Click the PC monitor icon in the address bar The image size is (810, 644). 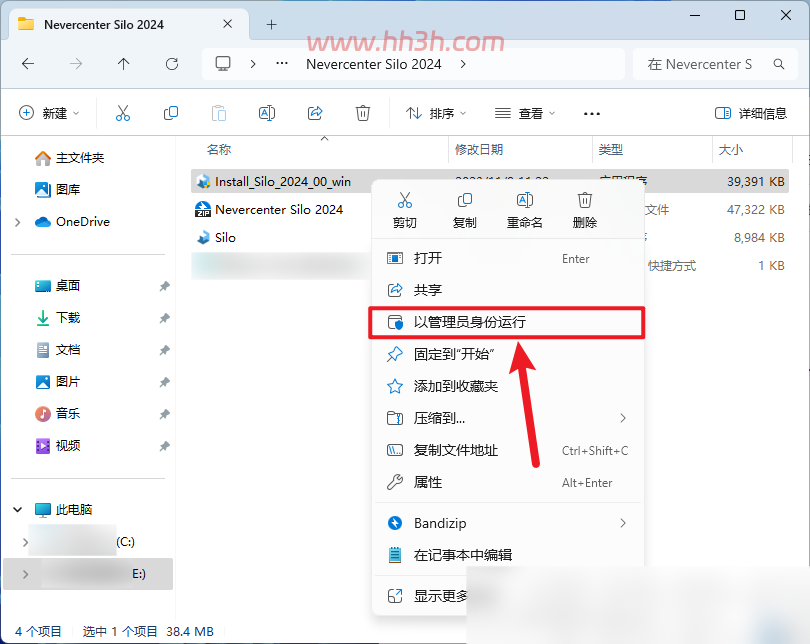(223, 64)
